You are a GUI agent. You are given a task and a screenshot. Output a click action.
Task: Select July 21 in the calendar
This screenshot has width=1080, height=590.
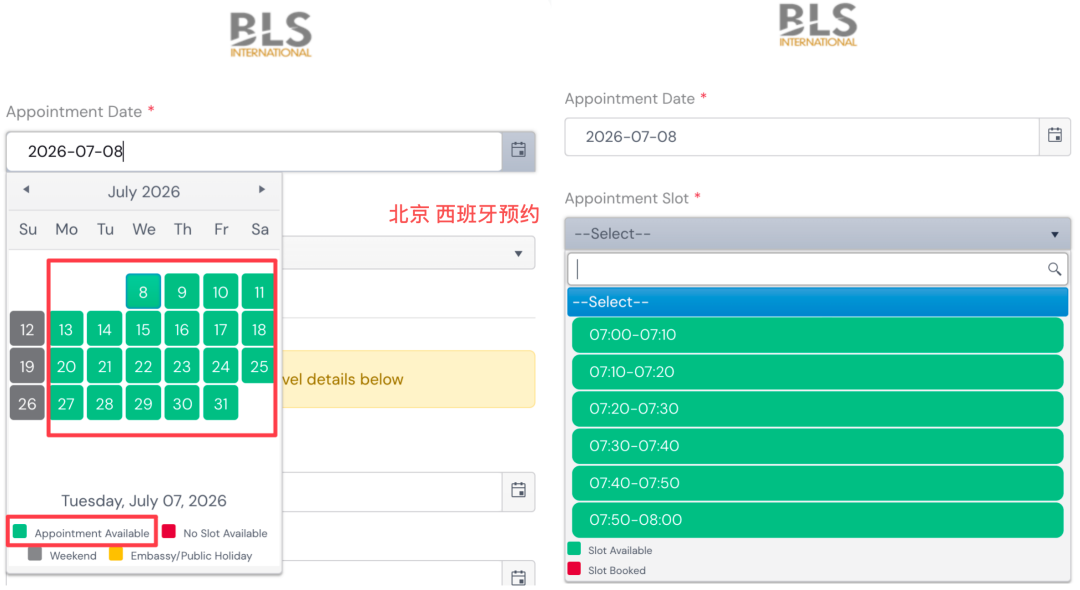[x=105, y=366]
